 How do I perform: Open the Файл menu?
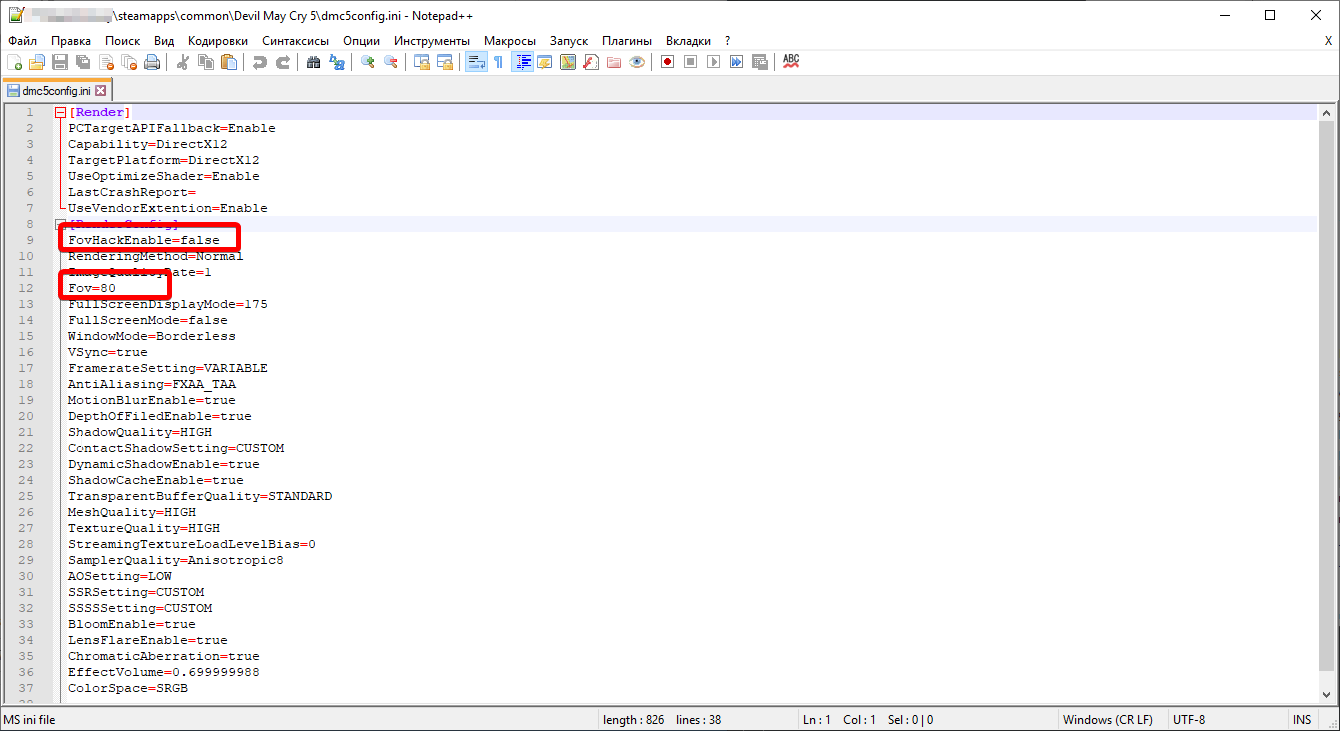(22, 41)
